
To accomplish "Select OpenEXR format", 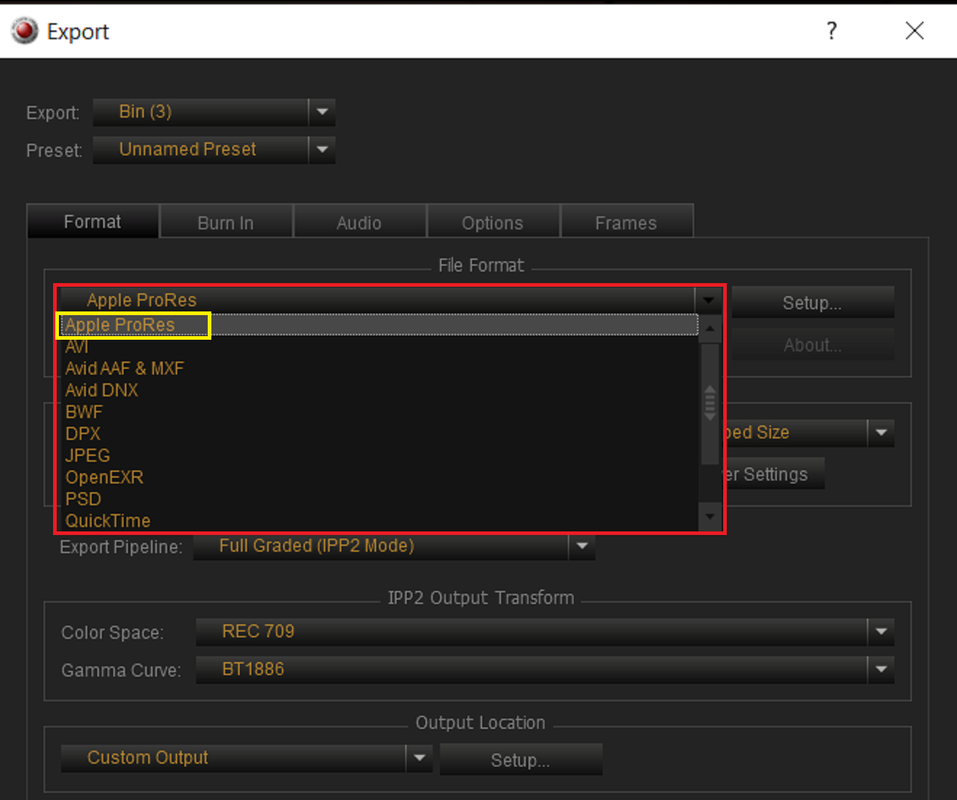I will pyautogui.click(x=378, y=477).
